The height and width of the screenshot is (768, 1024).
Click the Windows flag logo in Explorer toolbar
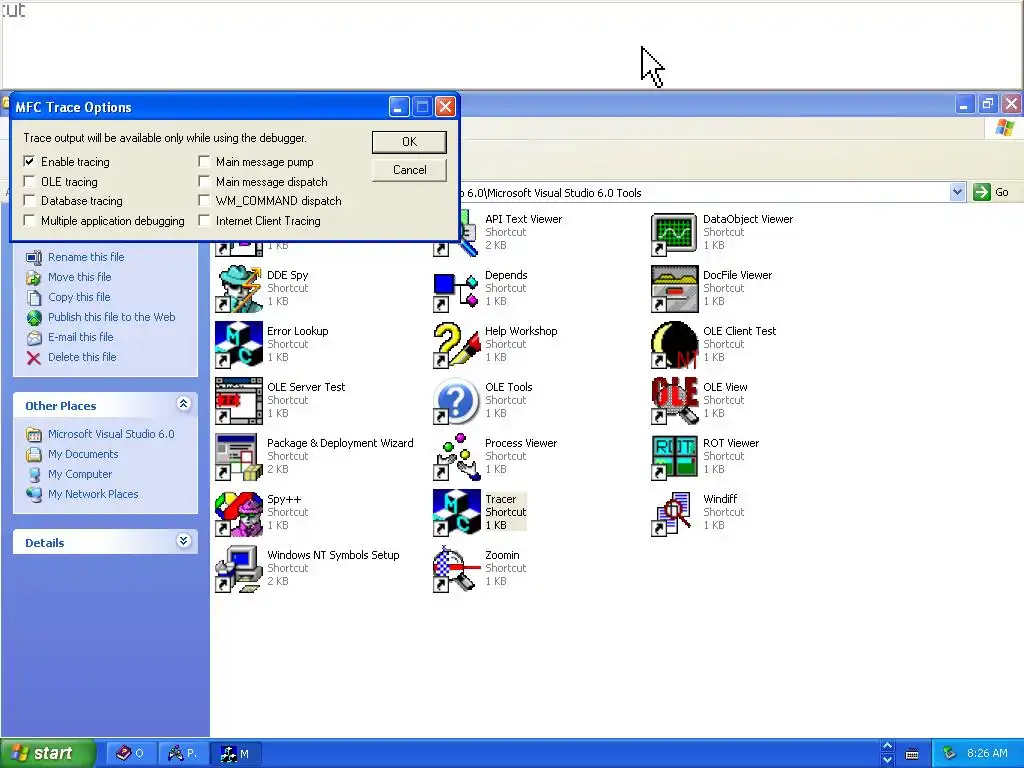[x=1004, y=128]
